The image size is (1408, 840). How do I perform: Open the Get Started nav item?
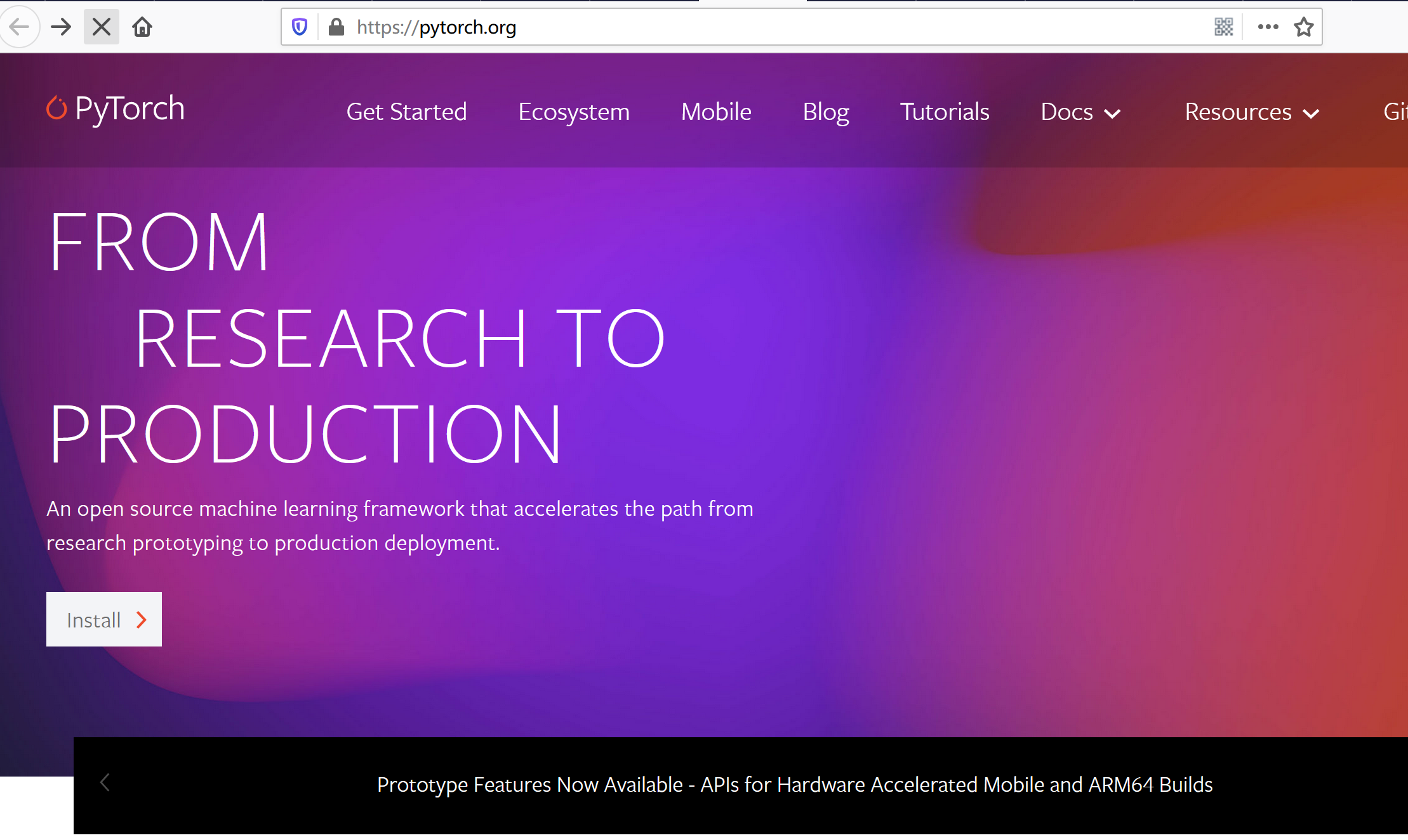[x=406, y=112]
